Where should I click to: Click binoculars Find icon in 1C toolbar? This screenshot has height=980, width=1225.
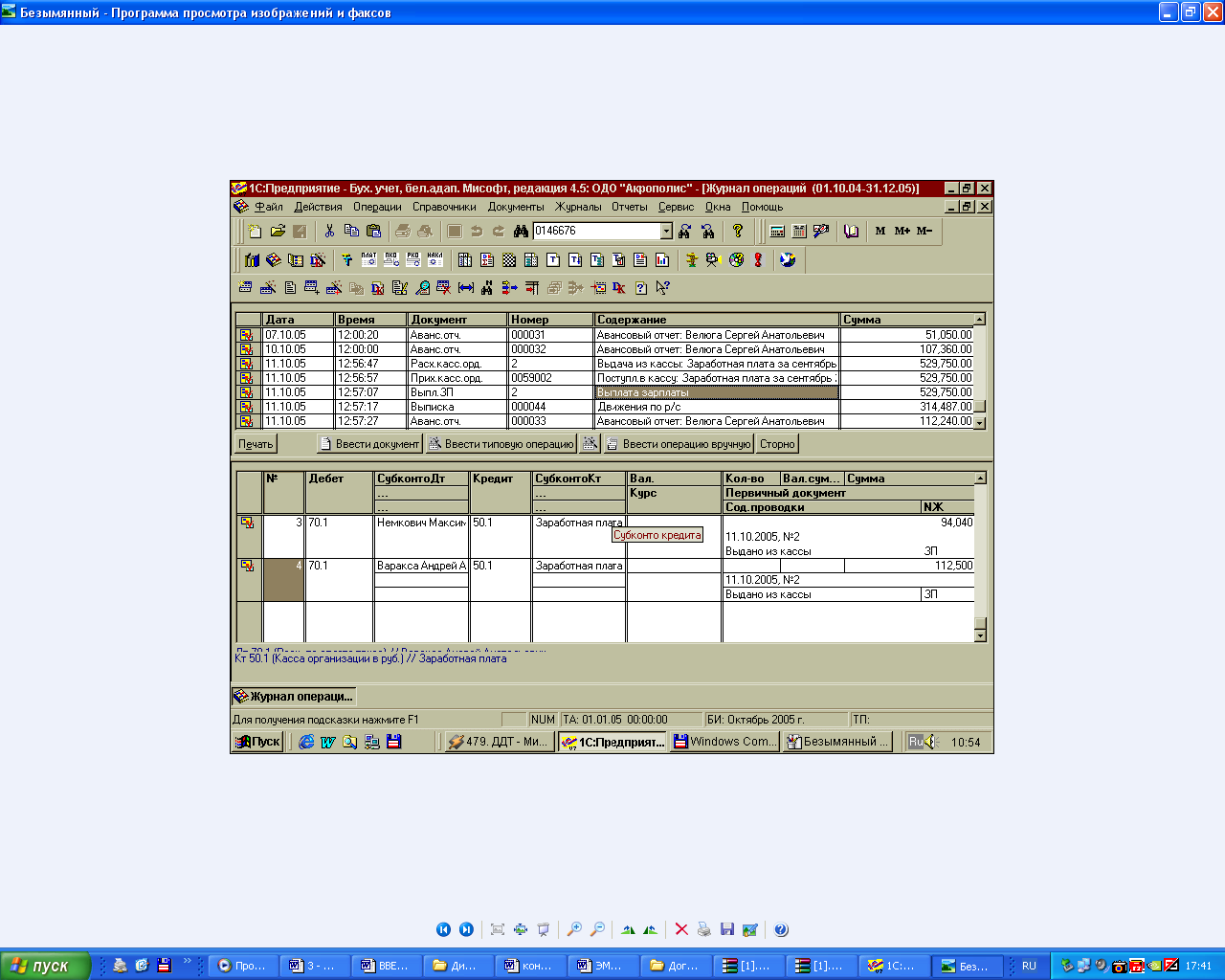click(x=521, y=231)
